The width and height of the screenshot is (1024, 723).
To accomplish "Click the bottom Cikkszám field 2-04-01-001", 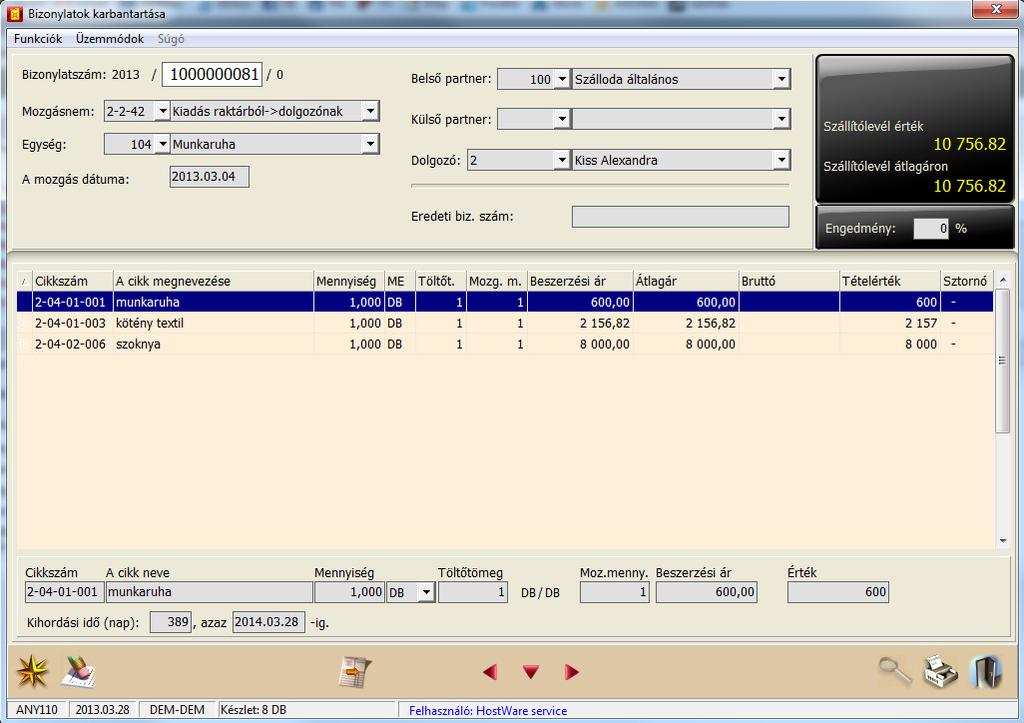I will pyautogui.click(x=64, y=592).
